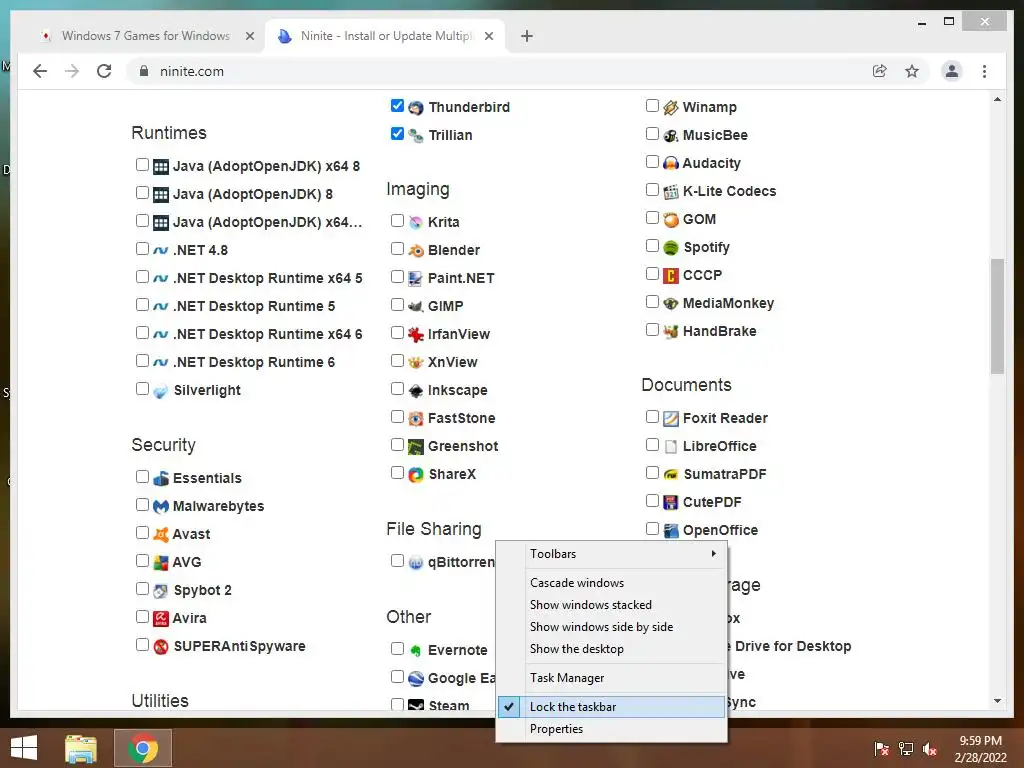Image resolution: width=1024 pixels, height=768 pixels.
Task: Click the Greenshot app icon
Action: click(416, 447)
